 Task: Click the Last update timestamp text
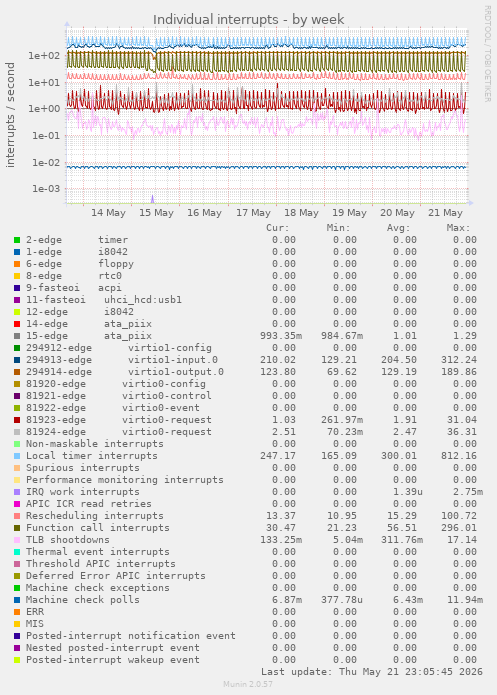pyautogui.click(x=372, y=672)
